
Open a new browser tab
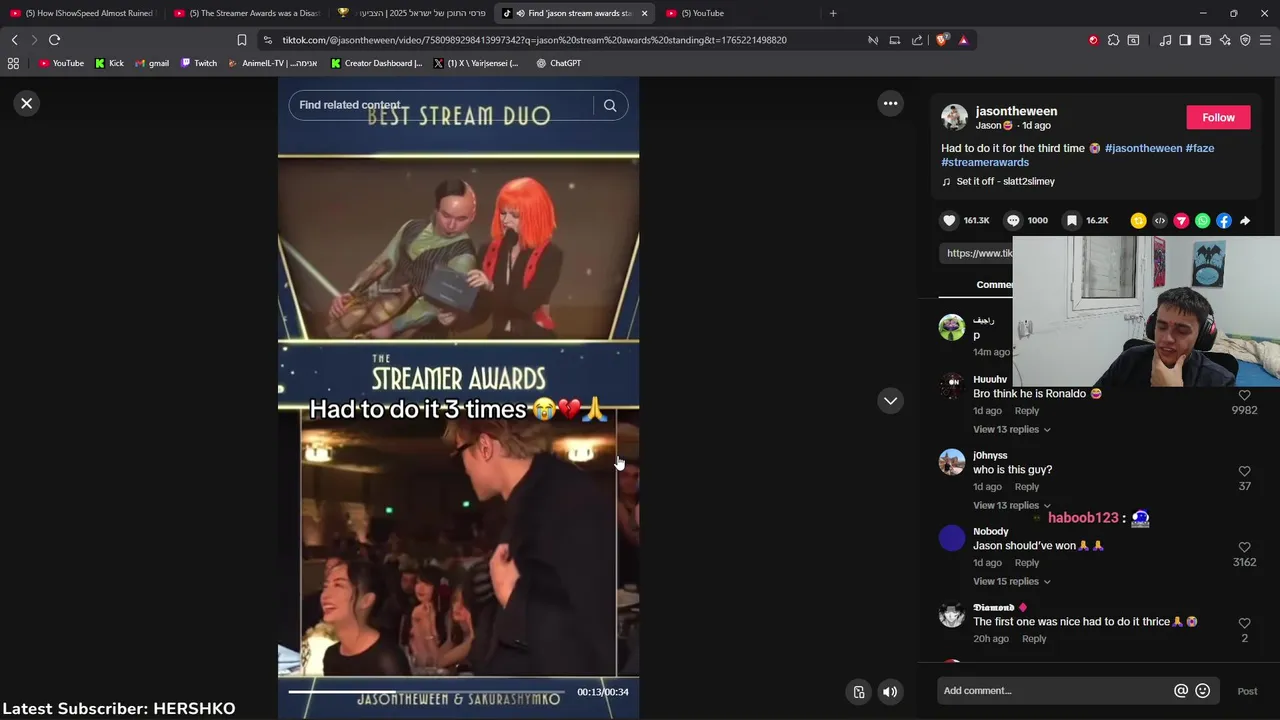[833, 13]
